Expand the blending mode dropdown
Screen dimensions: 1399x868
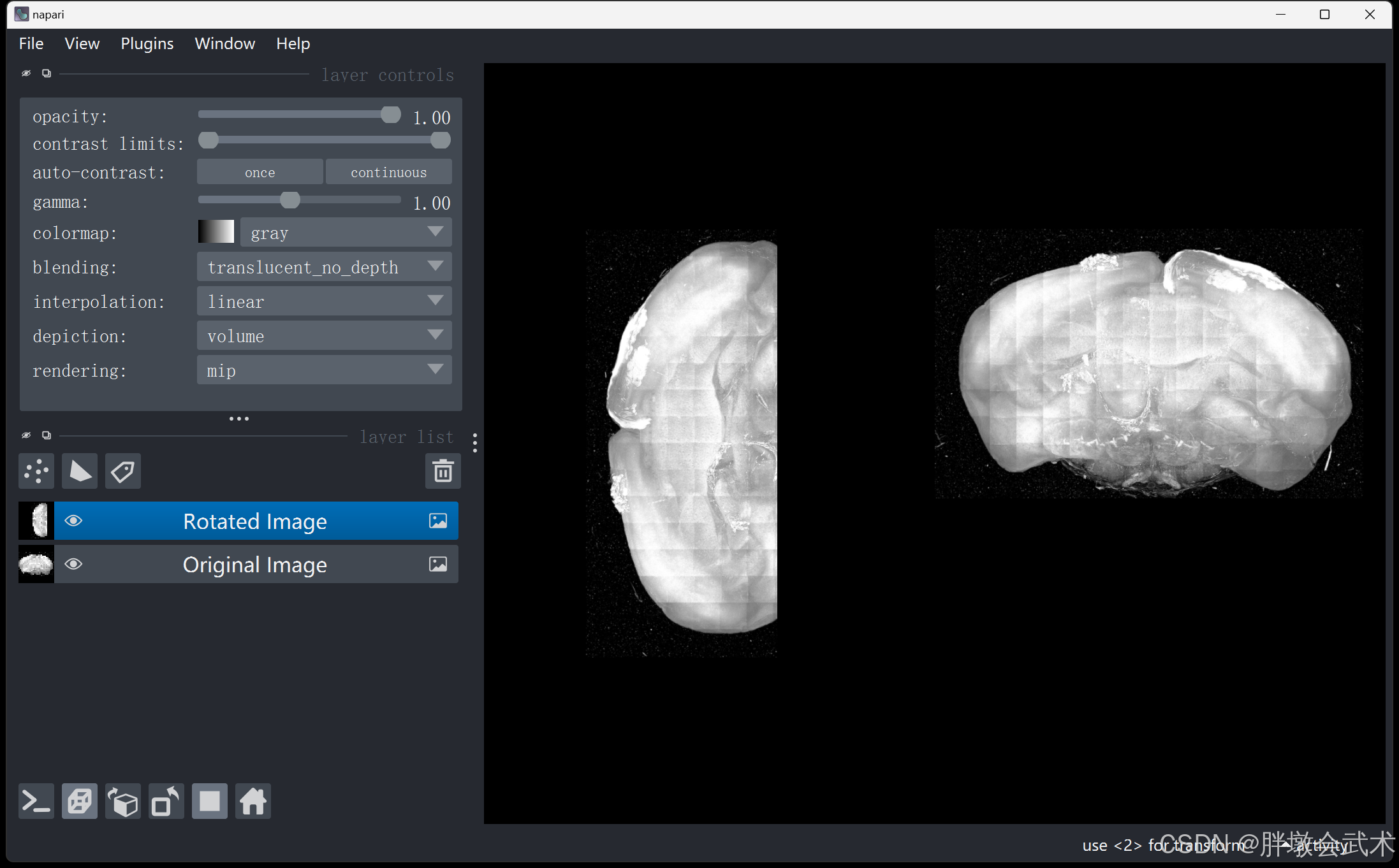(324, 267)
